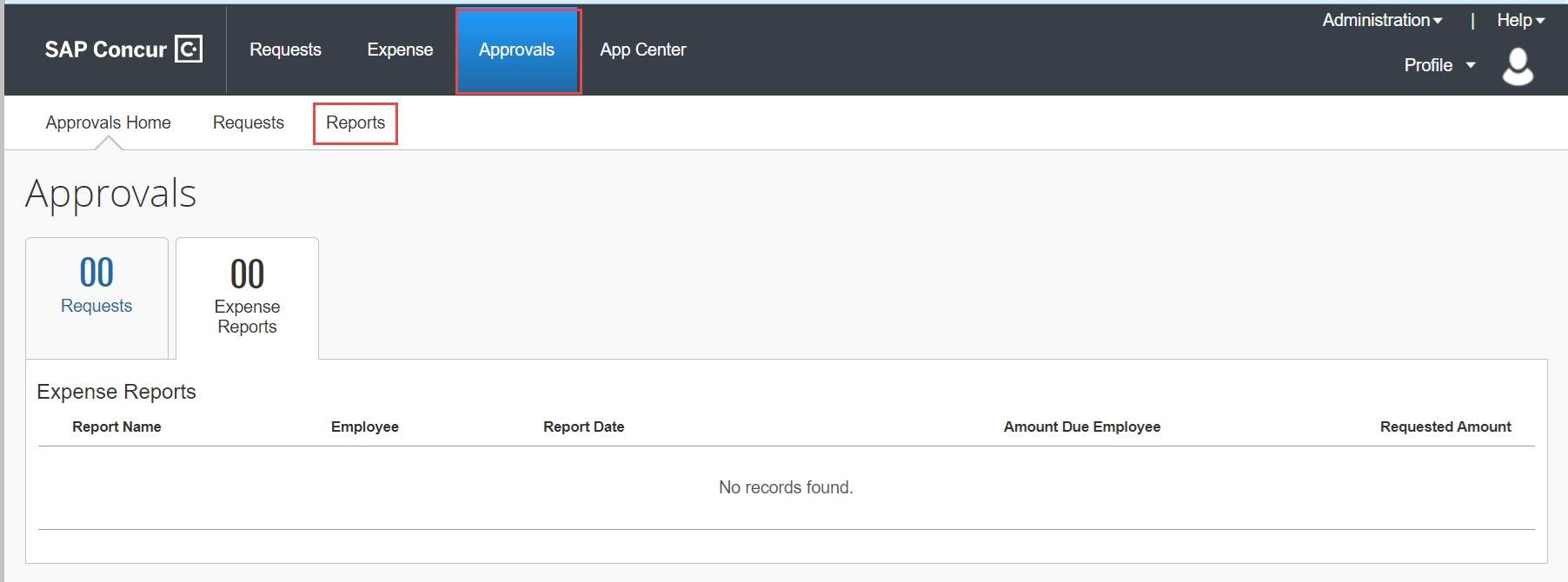Sort by Employee column header

[365, 427]
